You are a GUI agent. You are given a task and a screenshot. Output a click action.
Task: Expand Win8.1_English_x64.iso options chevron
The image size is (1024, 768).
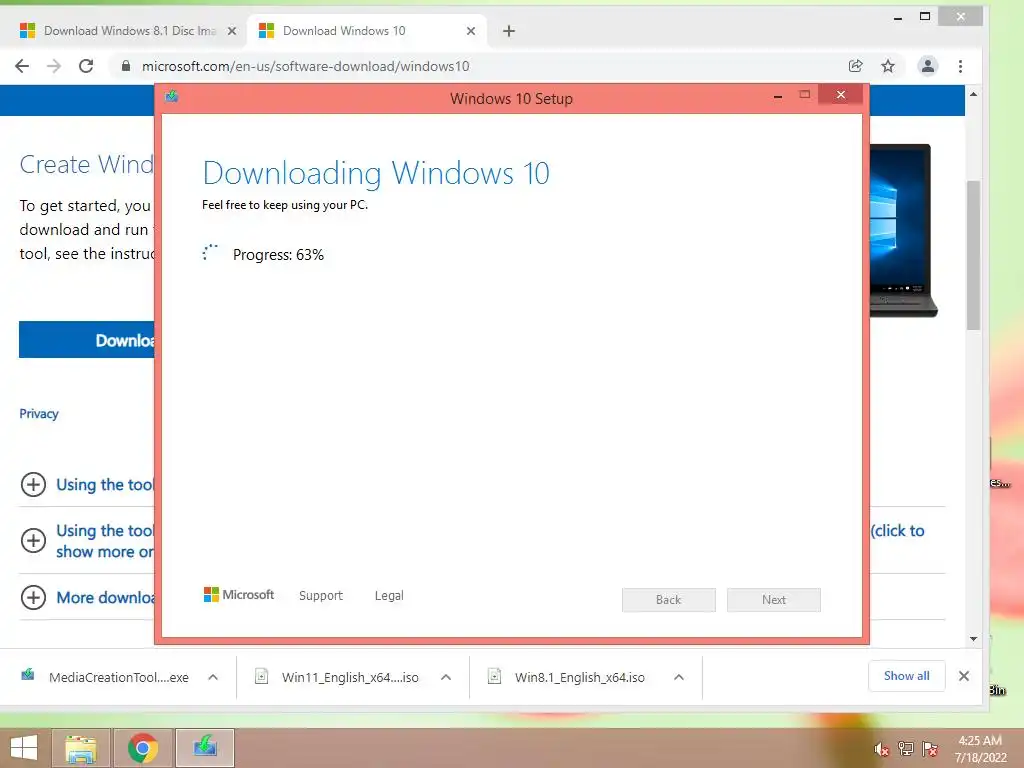point(679,677)
